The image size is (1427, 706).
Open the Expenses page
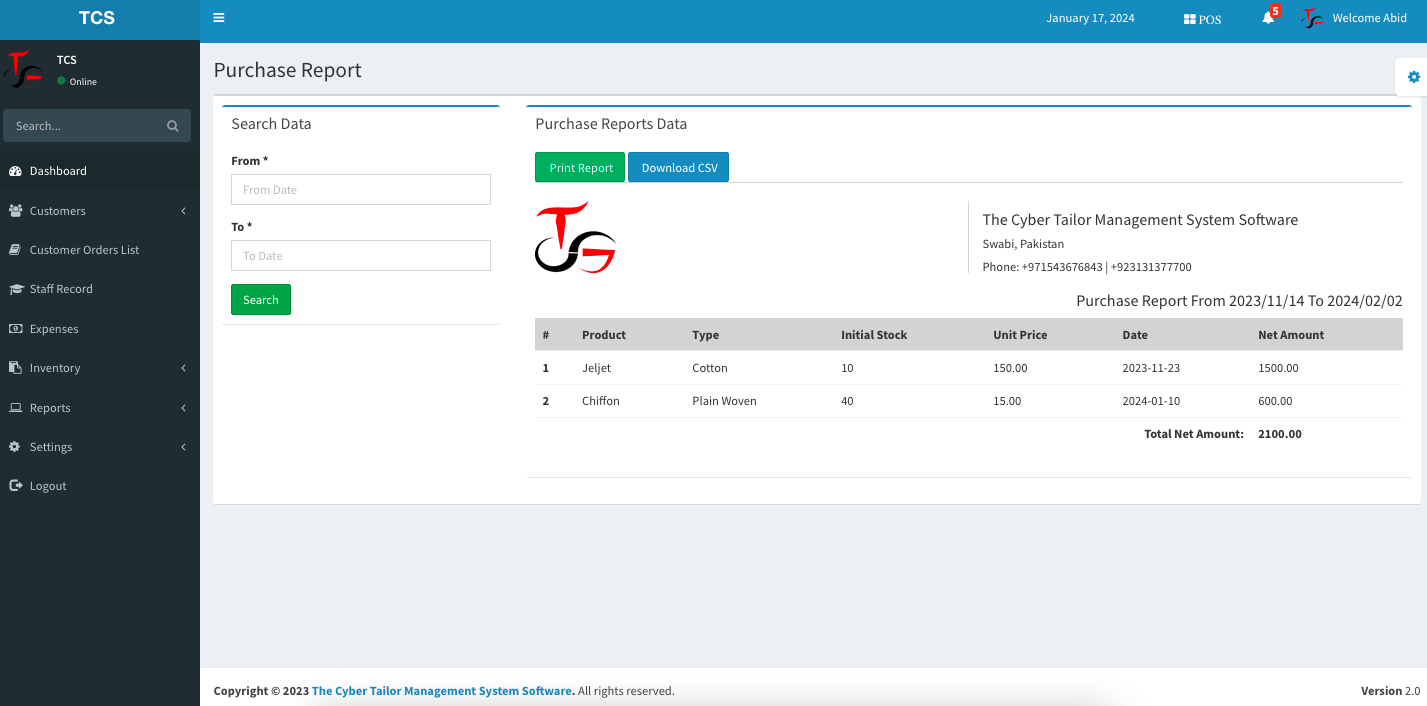click(x=51, y=328)
